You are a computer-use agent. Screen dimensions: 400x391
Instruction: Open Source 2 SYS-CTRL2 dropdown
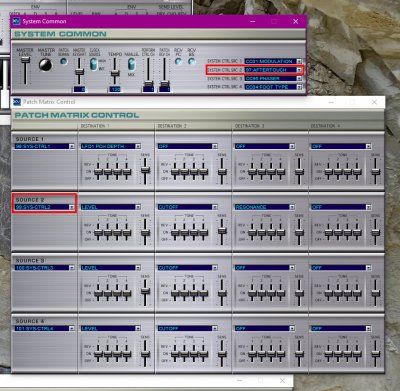44,207
